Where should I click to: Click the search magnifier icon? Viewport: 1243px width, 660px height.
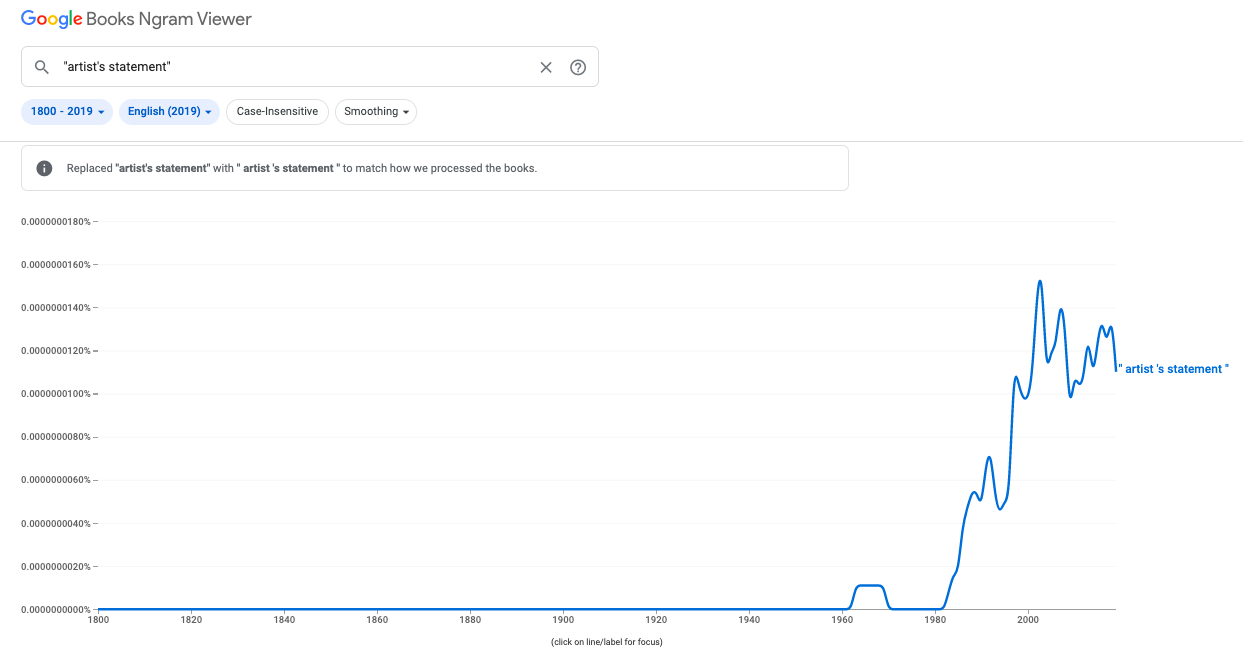[42, 67]
